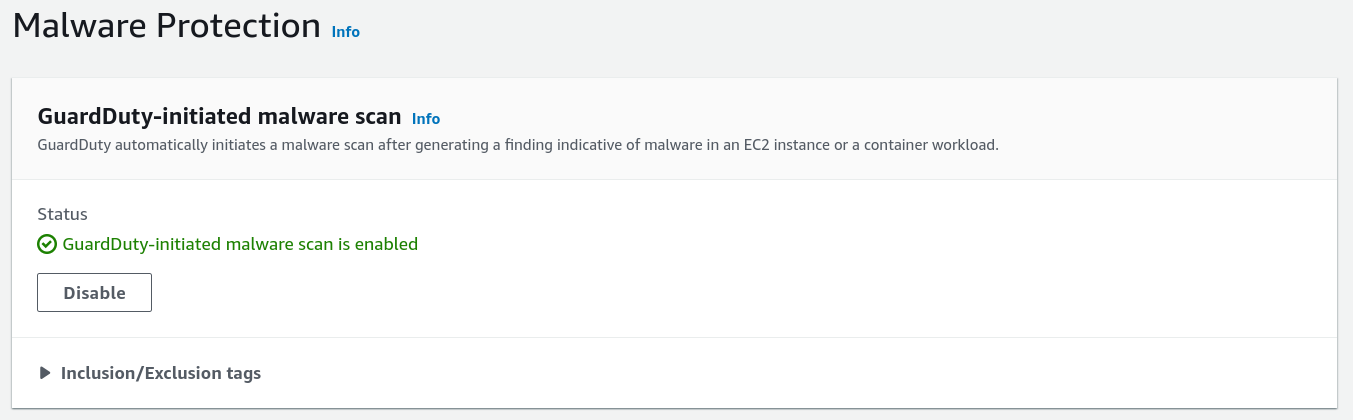Click the word 'GuardDuty' starting the description
This screenshot has height=420, width=1353.
74,145
